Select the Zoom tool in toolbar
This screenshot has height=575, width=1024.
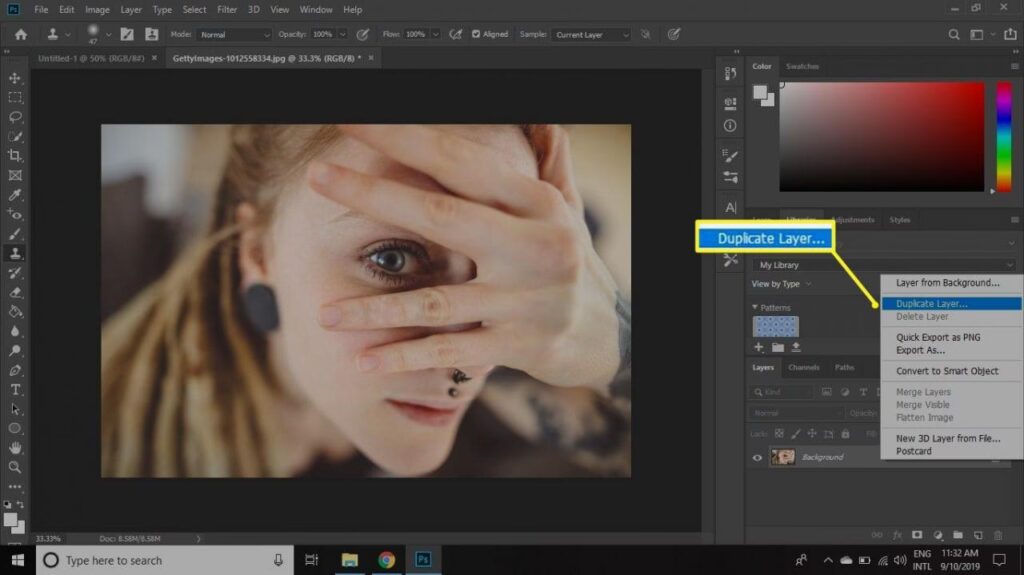tap(15, 467)
